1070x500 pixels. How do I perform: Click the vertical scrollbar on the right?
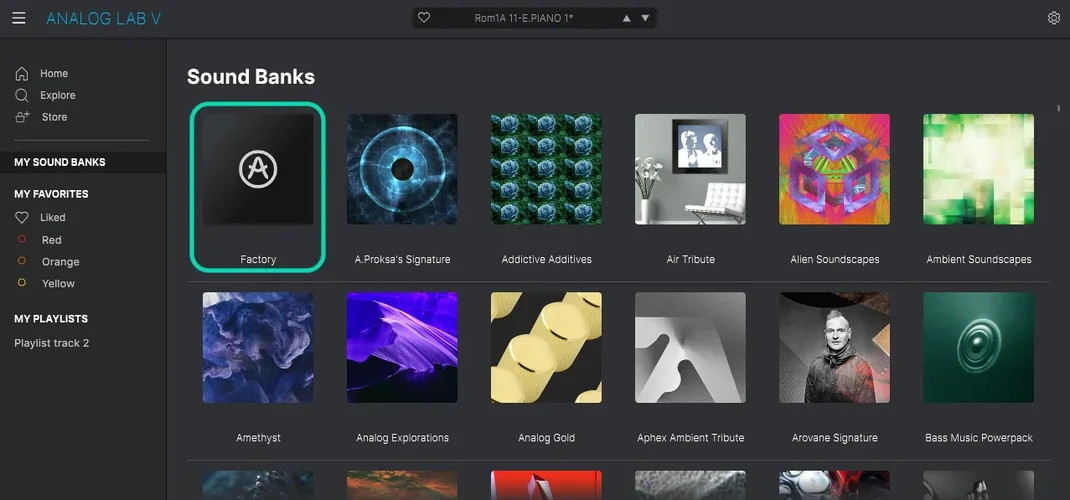tap(1059, 108)
